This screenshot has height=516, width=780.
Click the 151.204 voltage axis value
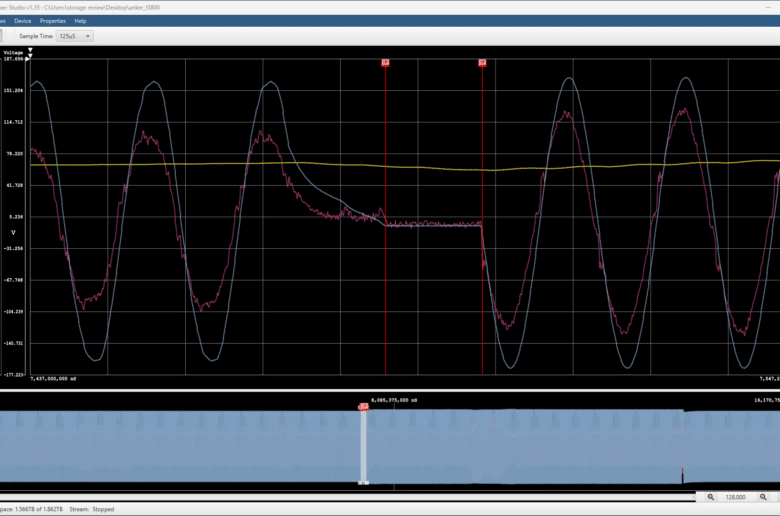point(13,91)
